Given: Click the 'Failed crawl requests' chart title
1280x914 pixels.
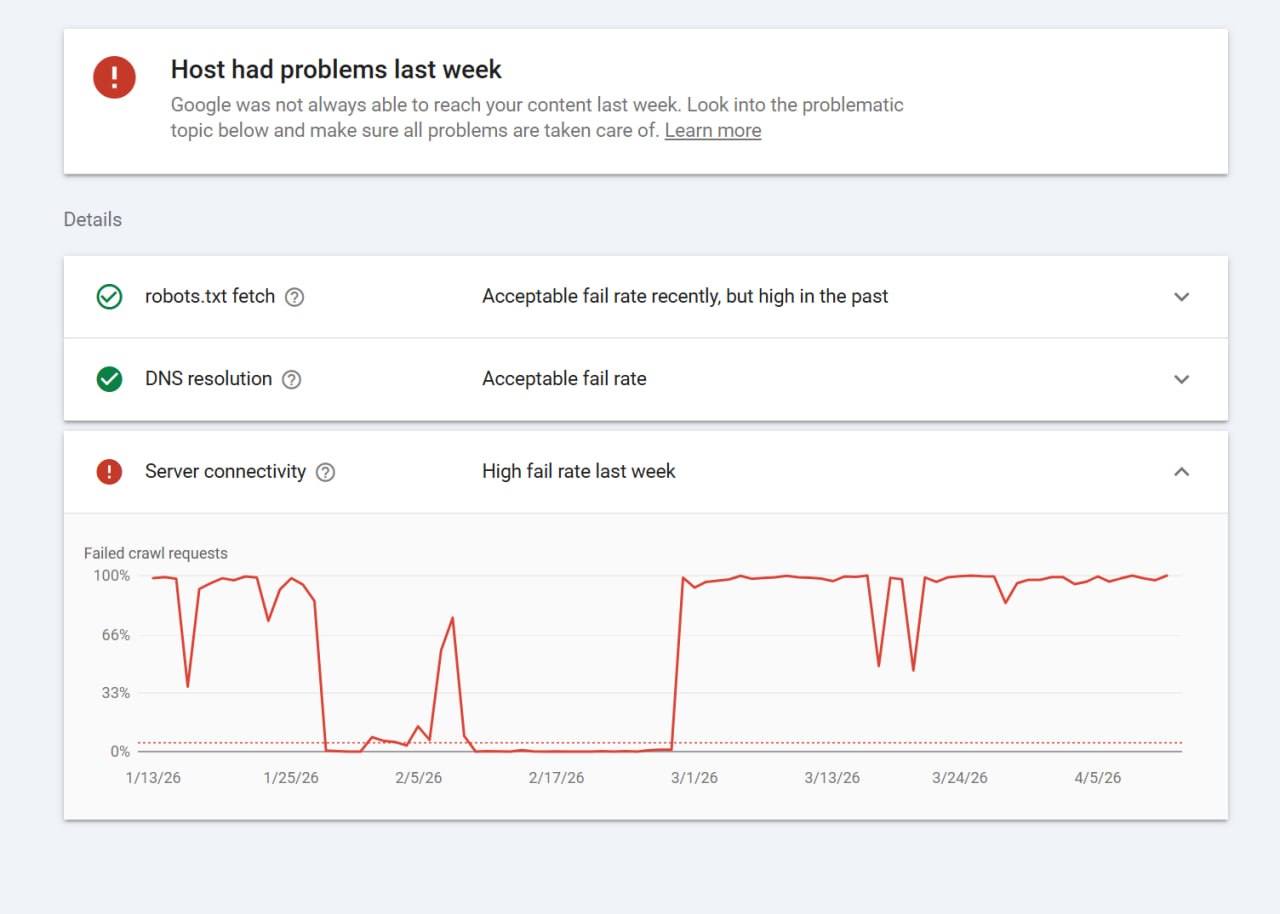Looking at the screenshot, I should coord(155,553).
